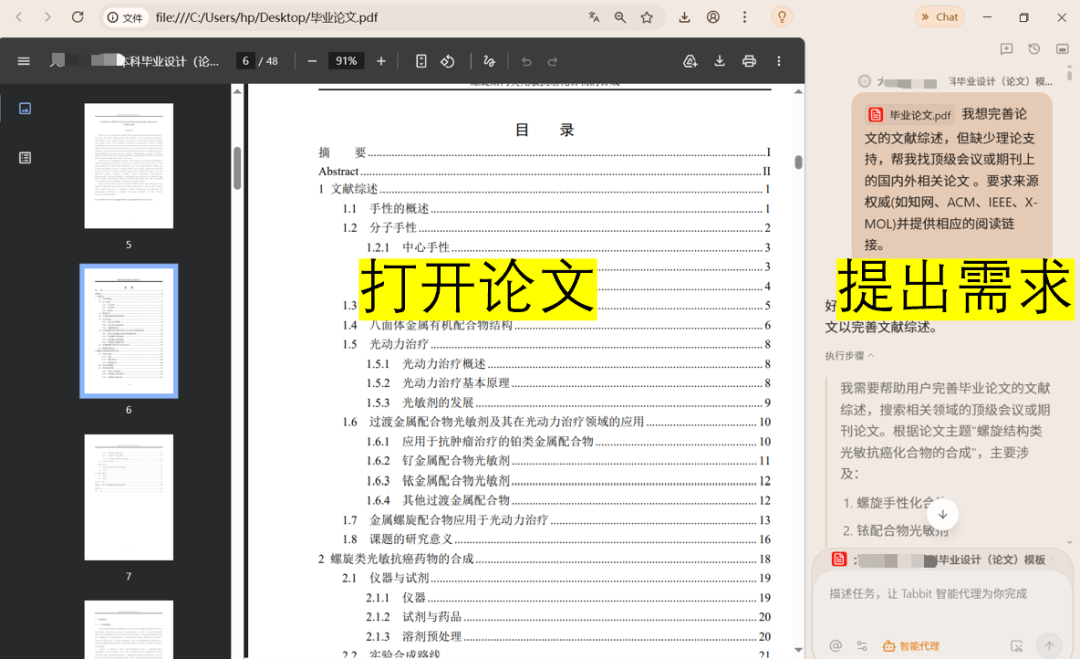Bookmark this page with the star icon
This screenshot has width=1080, height=659.
(x=647, y=17)
